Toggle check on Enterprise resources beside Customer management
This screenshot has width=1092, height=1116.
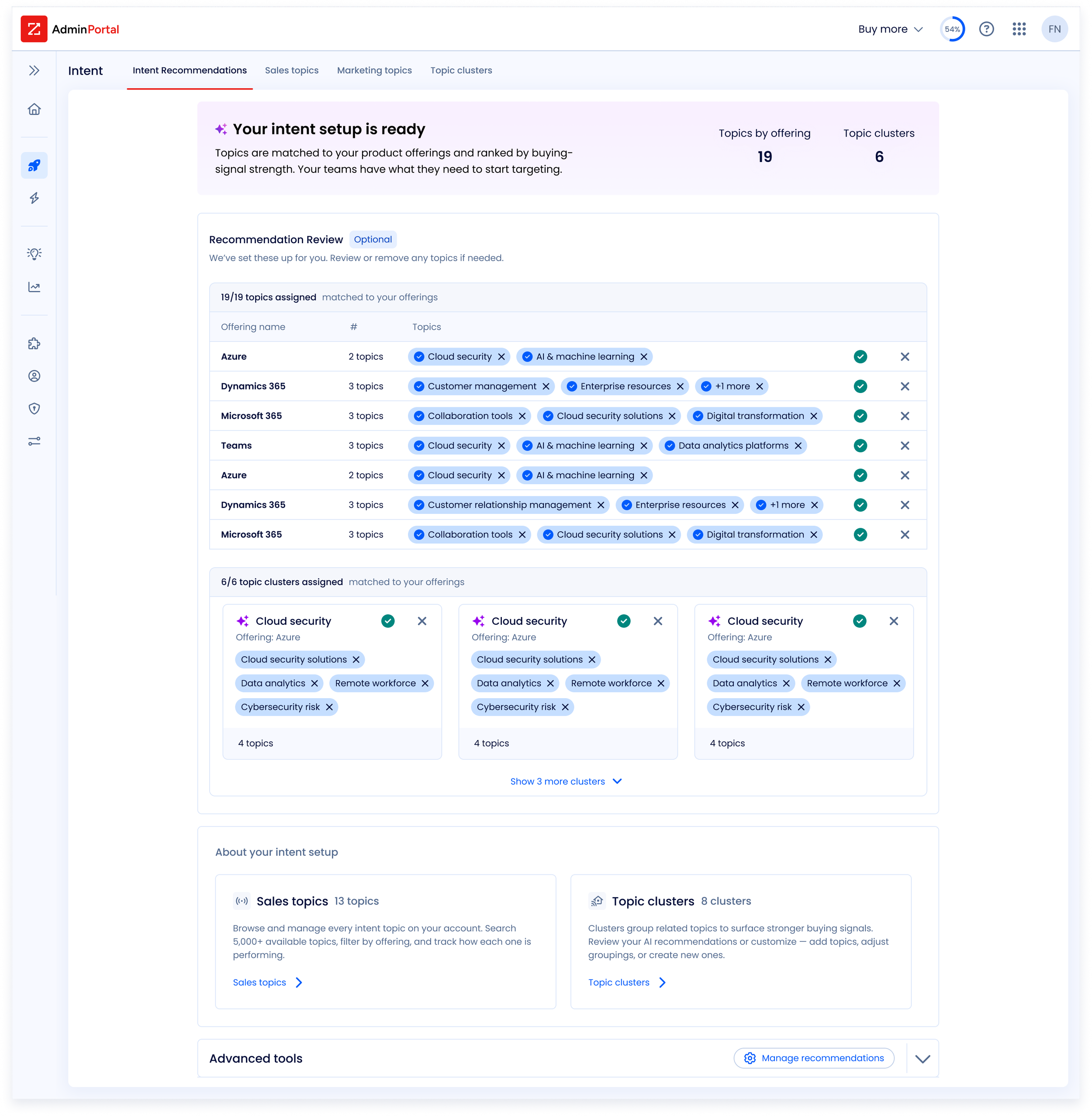[572, 386]
